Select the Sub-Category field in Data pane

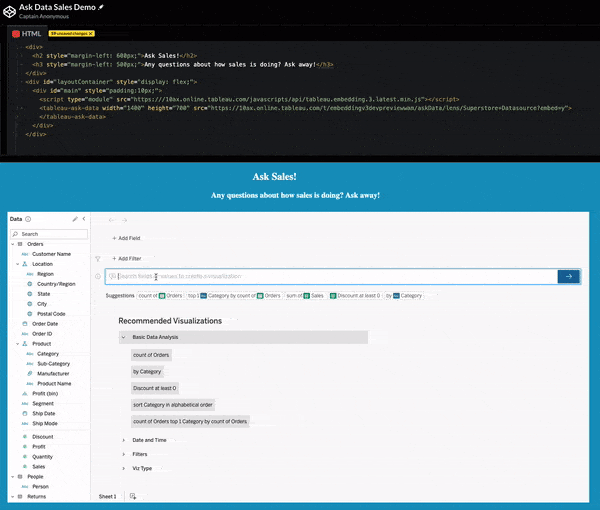[x=53, y=363]
